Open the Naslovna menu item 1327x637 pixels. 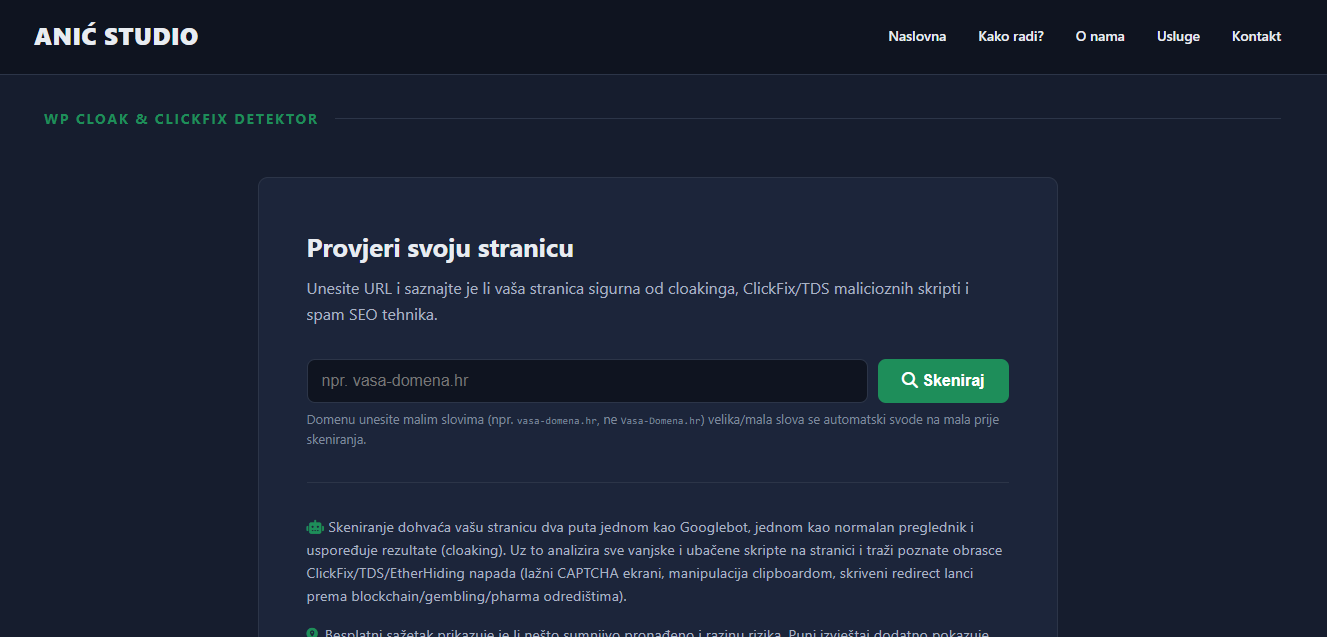tap(917, 37)
